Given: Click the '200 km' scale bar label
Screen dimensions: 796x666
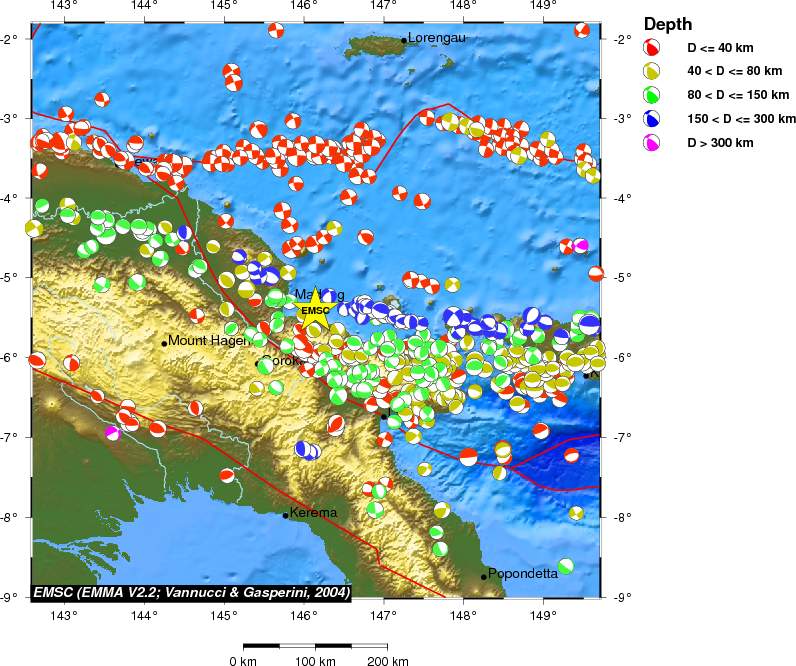Looking at the screenshot, I should point(388,661).
